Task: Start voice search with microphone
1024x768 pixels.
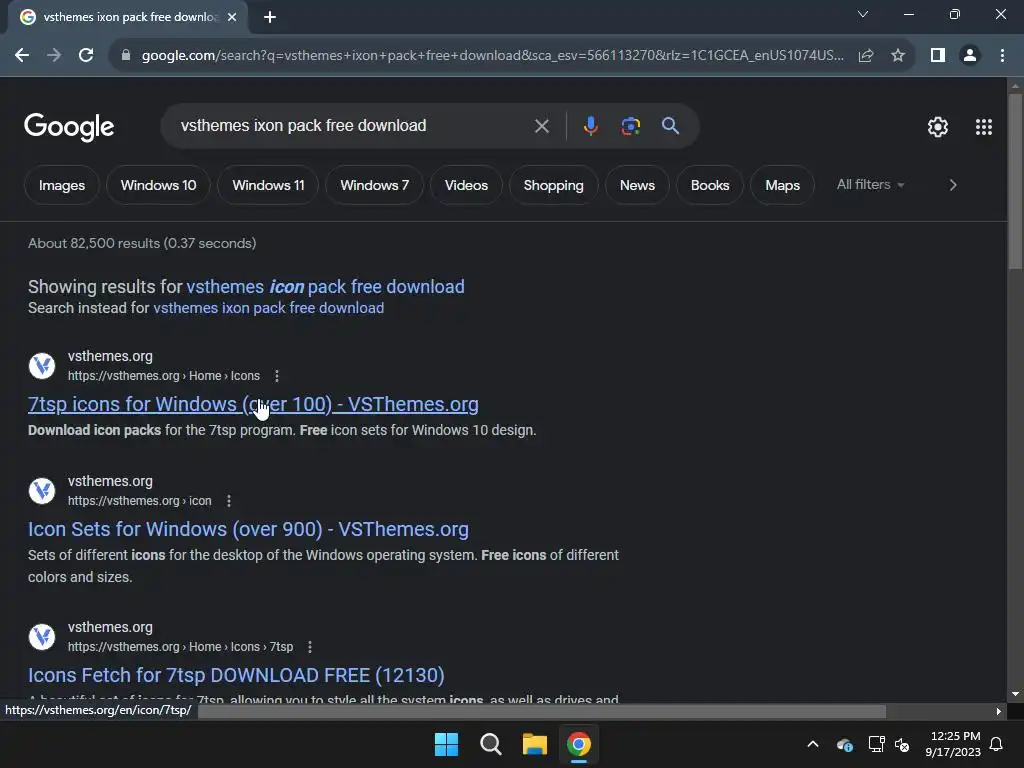Action: pyautogui.click(x=590, y=126)
